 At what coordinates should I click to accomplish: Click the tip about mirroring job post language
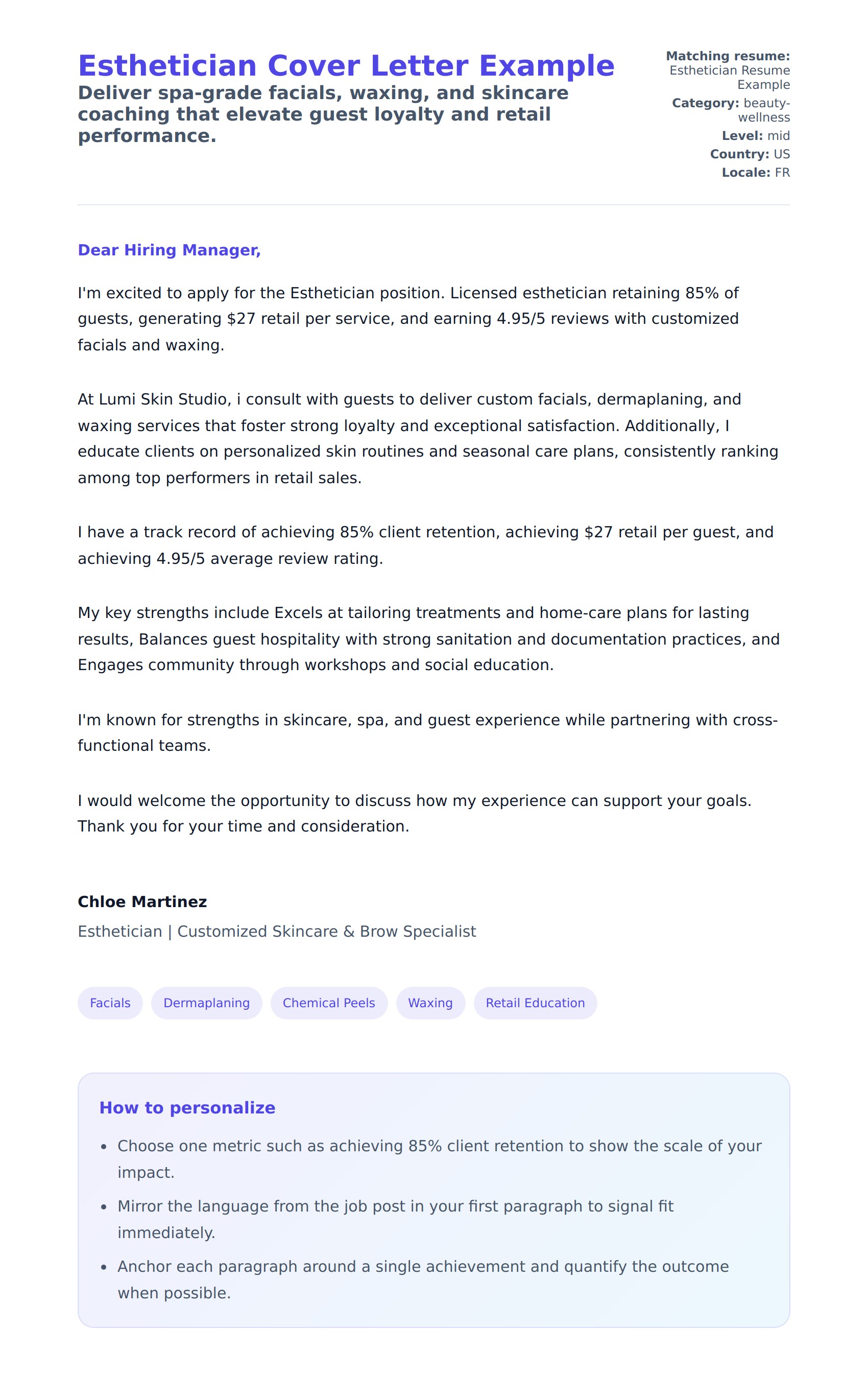(395, 1219)
